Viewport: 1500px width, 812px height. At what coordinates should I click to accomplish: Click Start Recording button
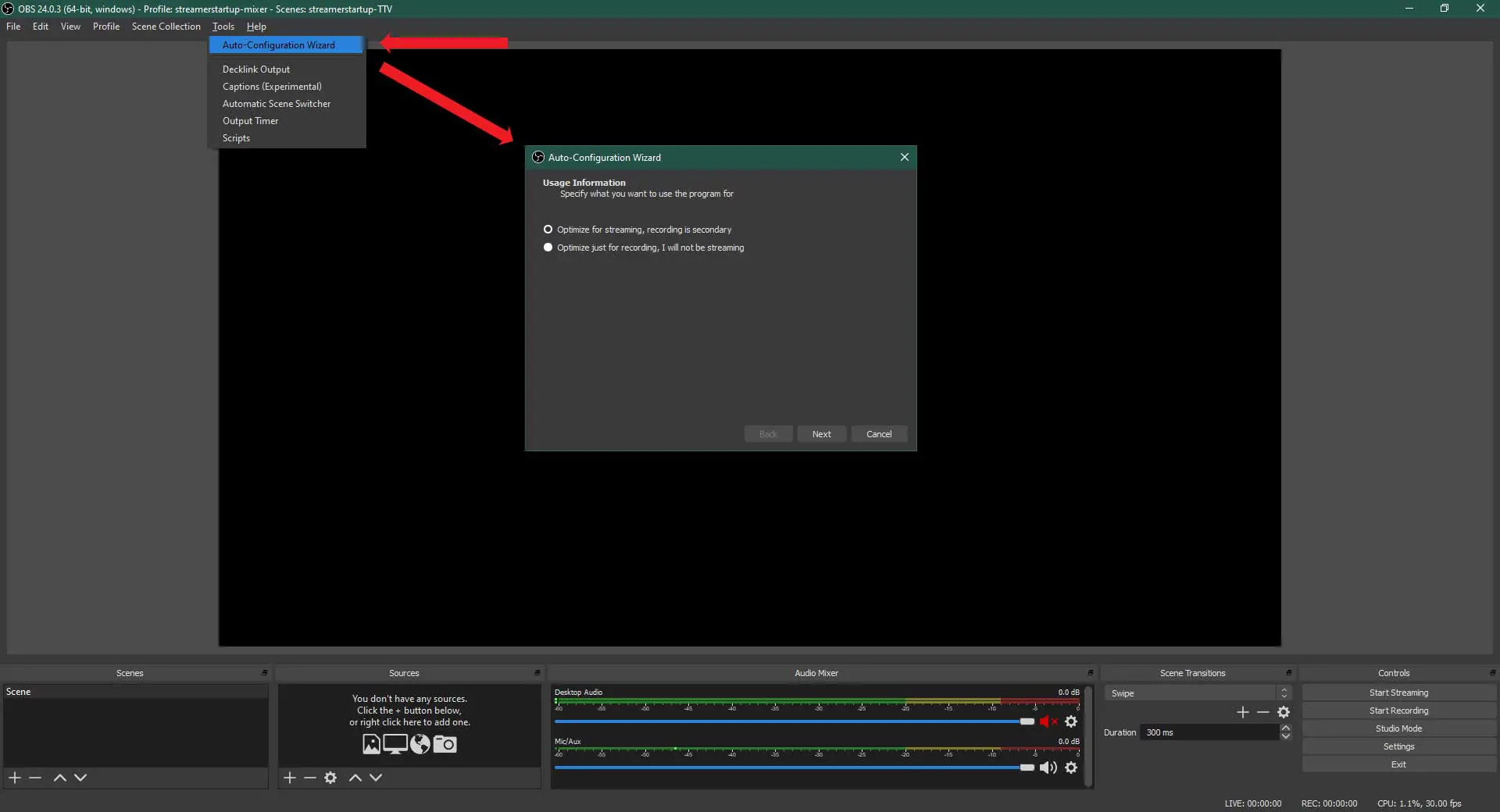1398,710
